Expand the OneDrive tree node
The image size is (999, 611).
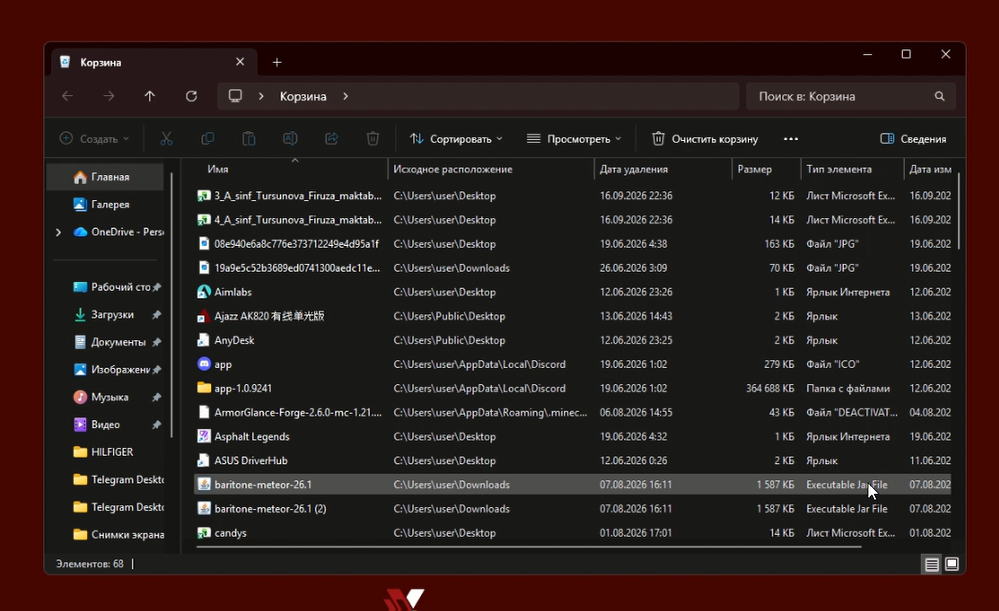[x=59, y=232]
